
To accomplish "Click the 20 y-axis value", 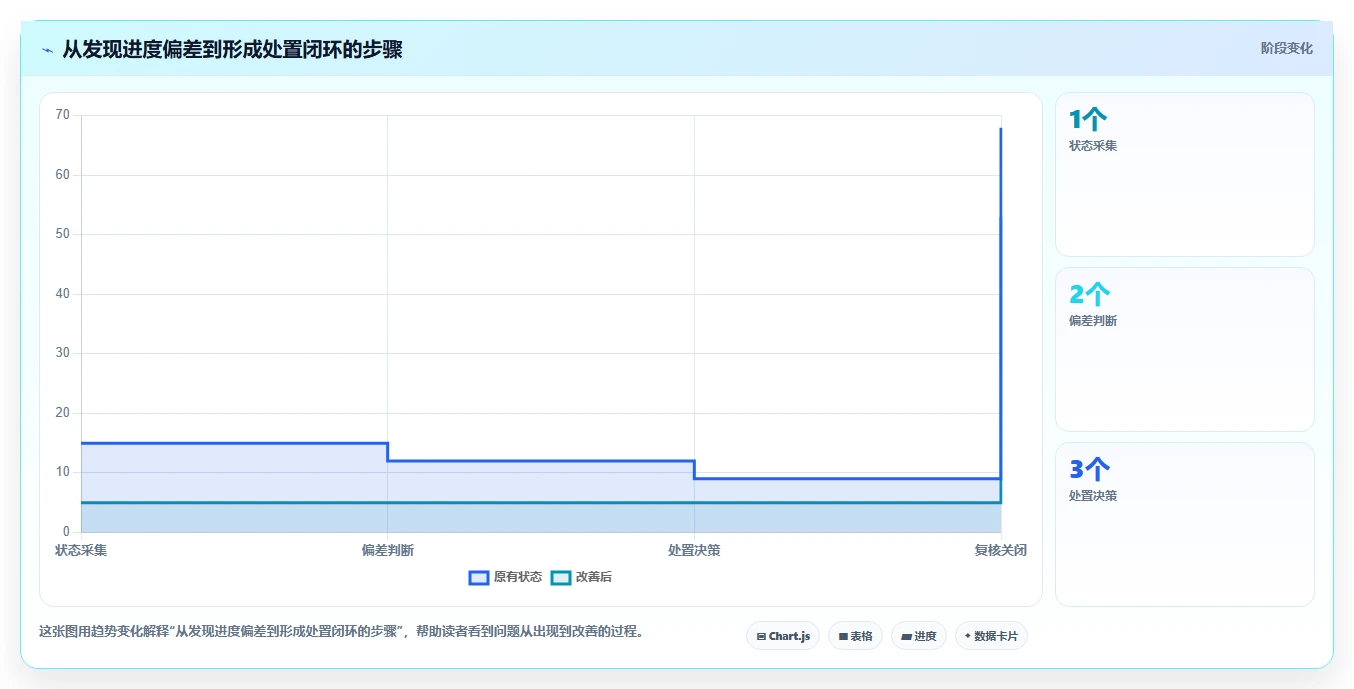I will coord(63,413).
